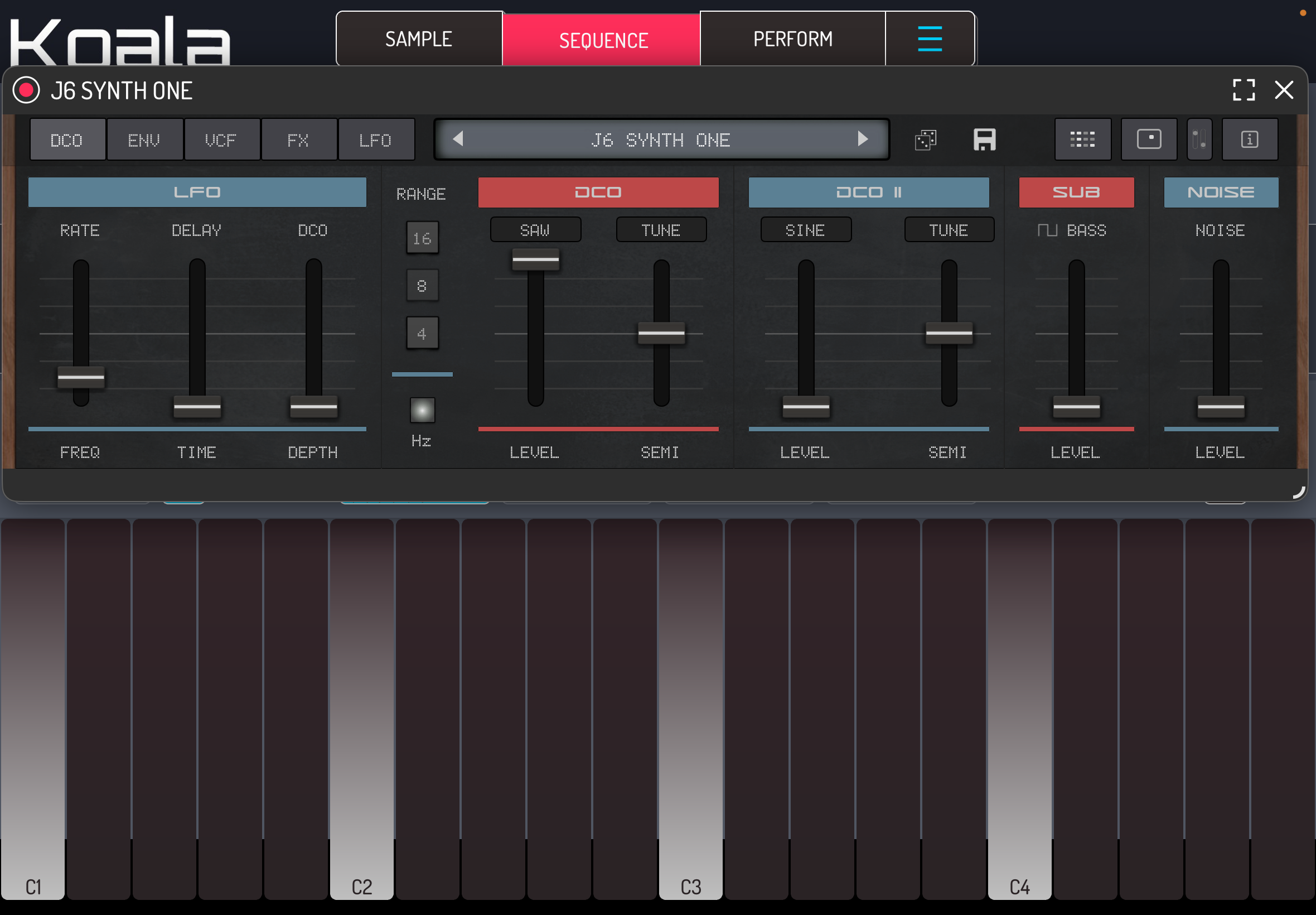The height and width of the screenshot is (915, 1316).
Task: Open the DCO page tab
Action: click(x=67, y=139)
